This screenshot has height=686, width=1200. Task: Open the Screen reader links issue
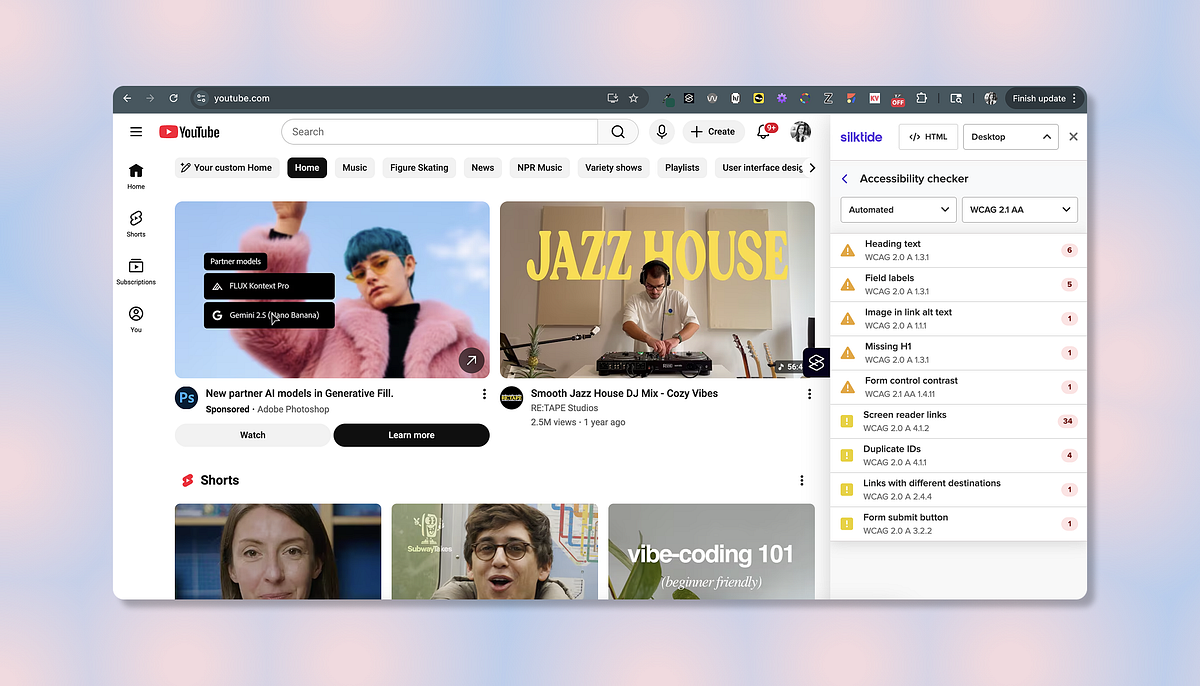coord(958,421)
